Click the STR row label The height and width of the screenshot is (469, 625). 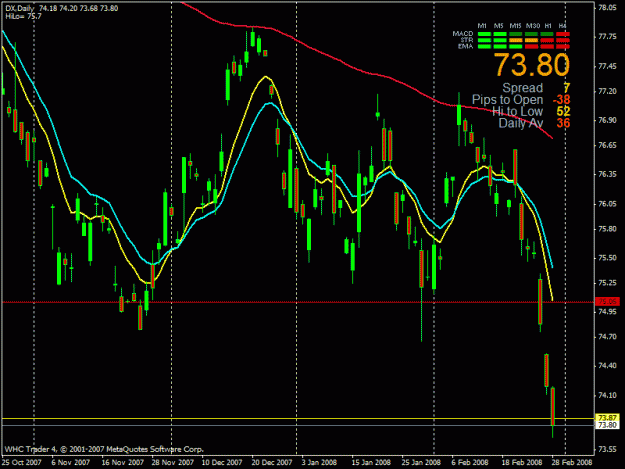coord(467,40)
